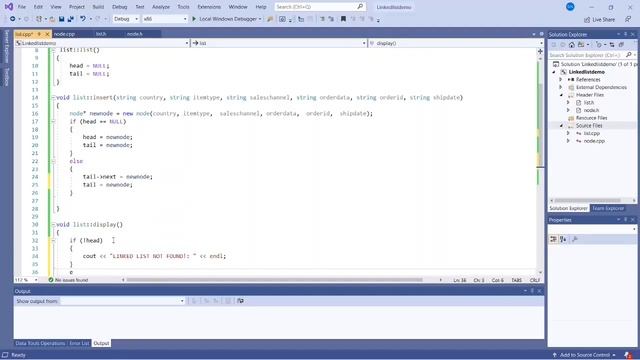This screenshot has height=360, width=640.
Task: Click the Visual Studio logo icon
Action: 9,7
